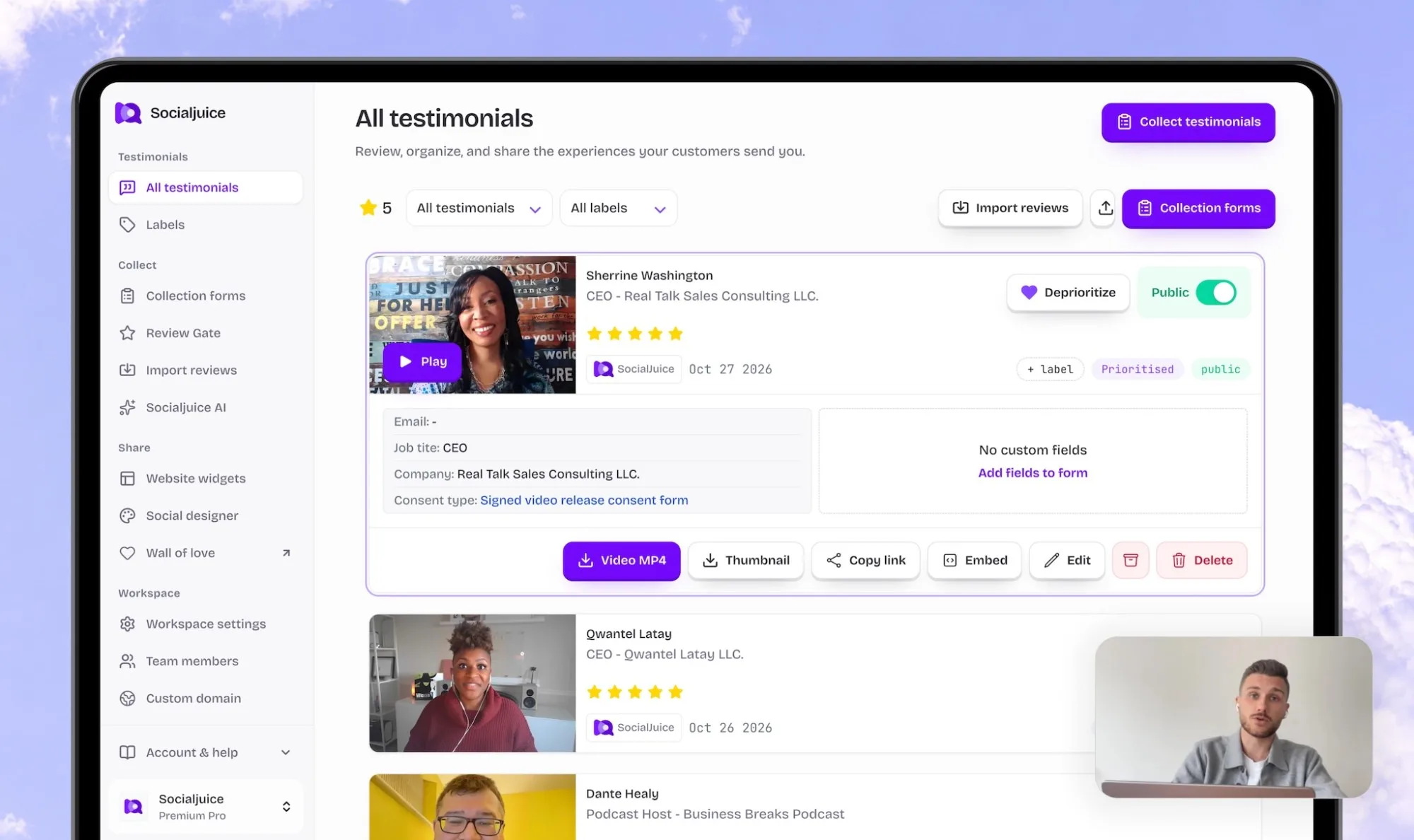Click the external arrow icon beside Wall of love
The width and height of the screenshot is (1414, 840).
click(x=286, y=553)
